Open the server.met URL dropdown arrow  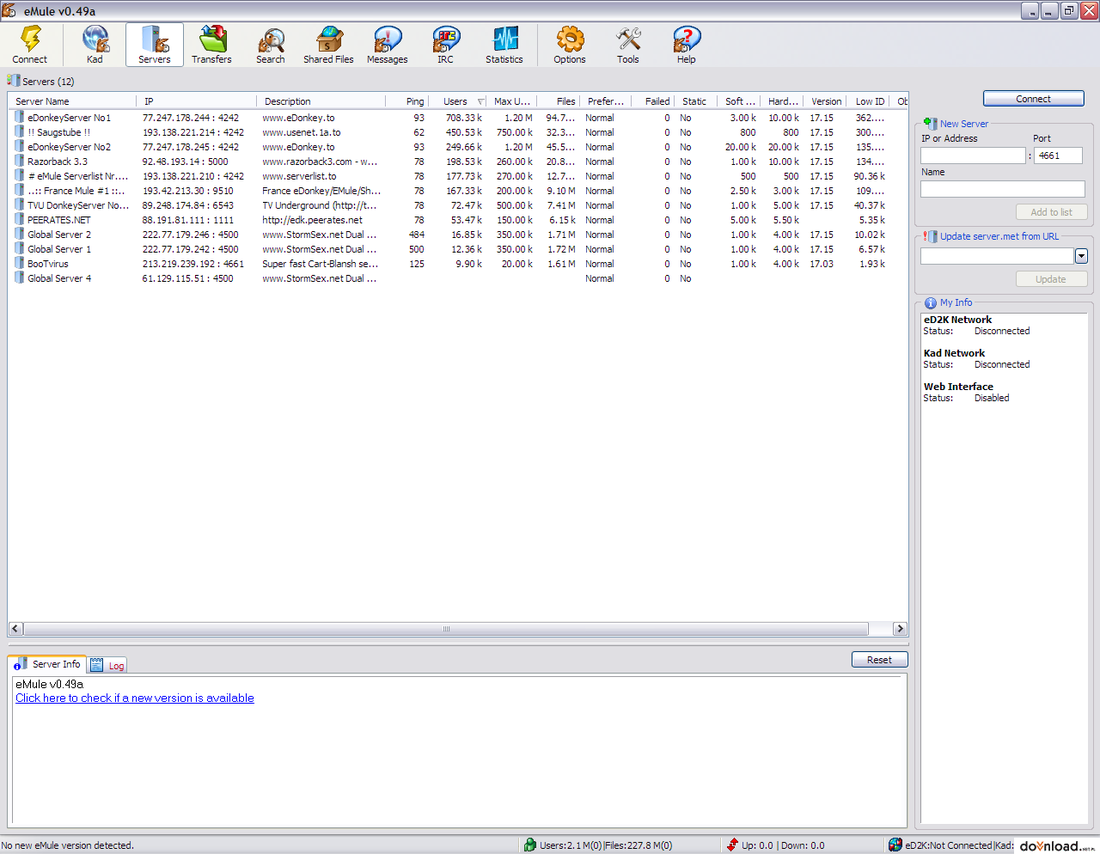[1081, 256]
